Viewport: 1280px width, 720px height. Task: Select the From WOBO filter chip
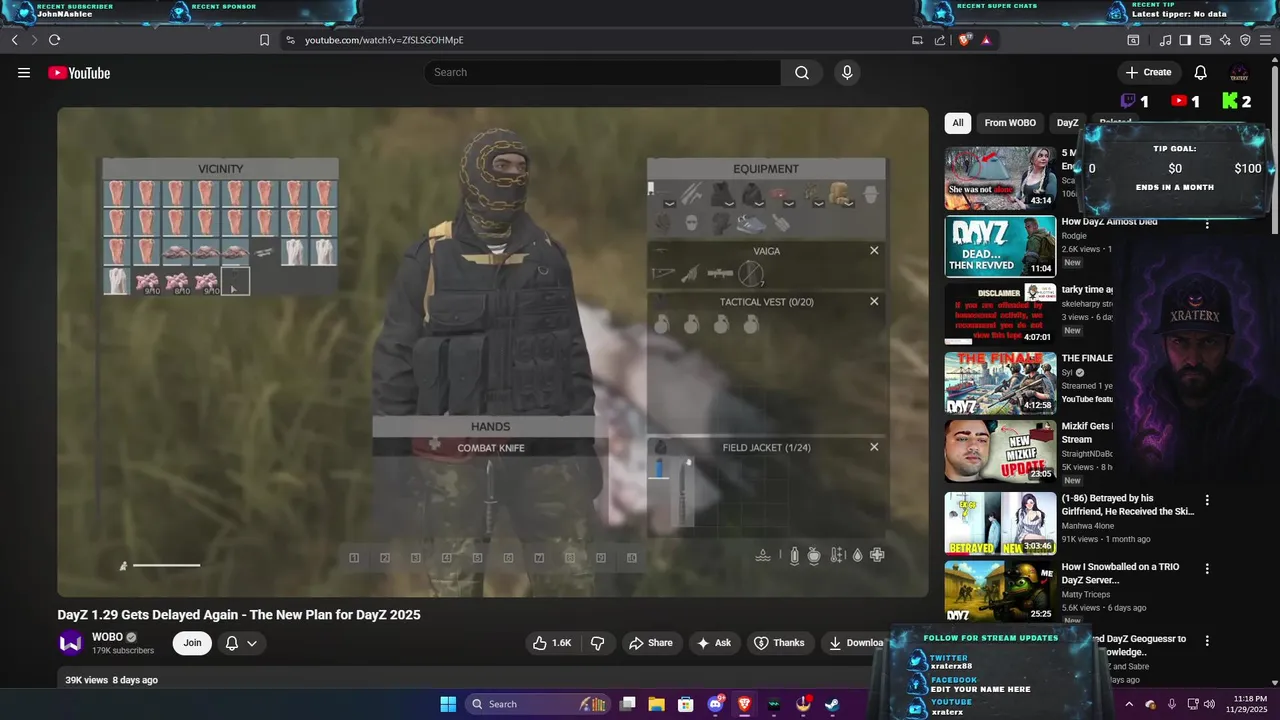tap(1010, 123)
